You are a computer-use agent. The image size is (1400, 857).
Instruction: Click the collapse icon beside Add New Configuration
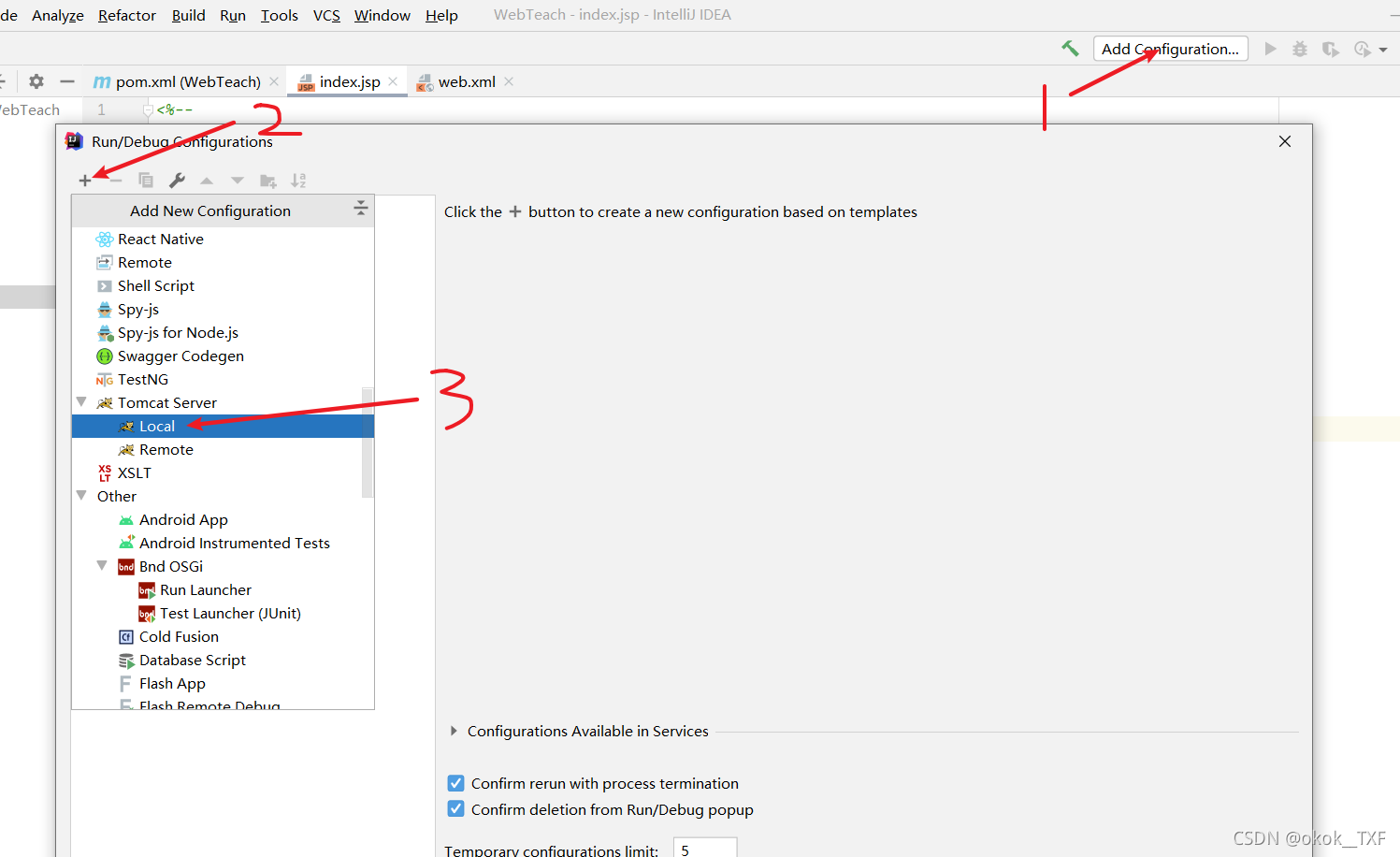coord(361,209)
